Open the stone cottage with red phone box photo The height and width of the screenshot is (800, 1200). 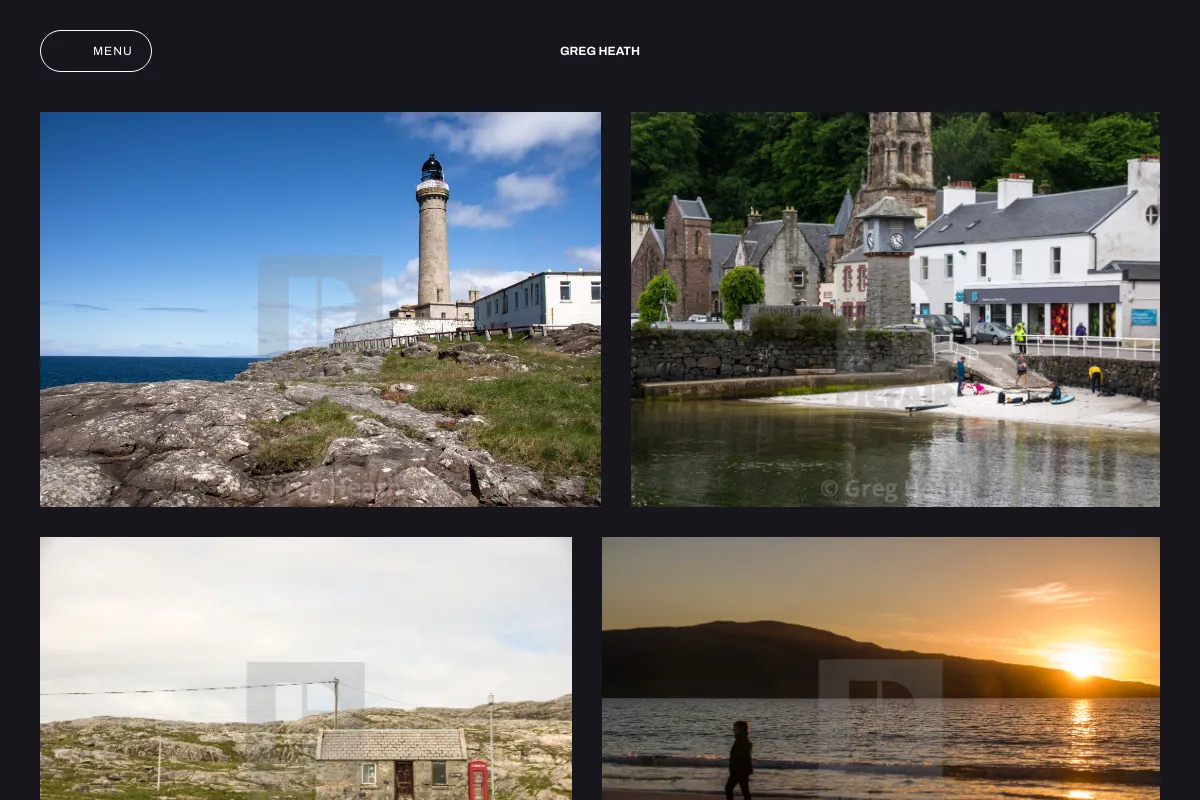[306, 668]
